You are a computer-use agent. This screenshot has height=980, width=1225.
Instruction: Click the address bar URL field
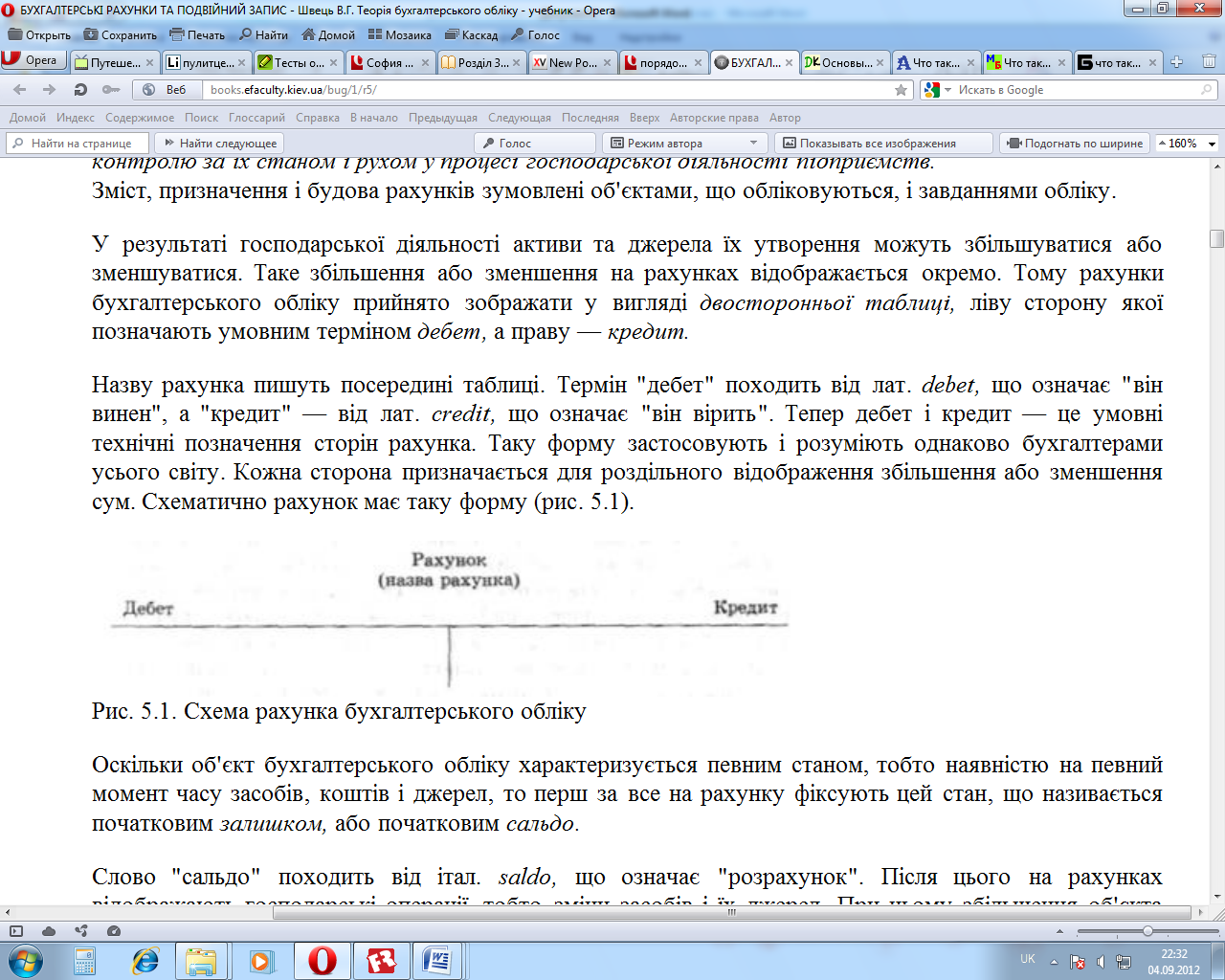coord(549,89)
